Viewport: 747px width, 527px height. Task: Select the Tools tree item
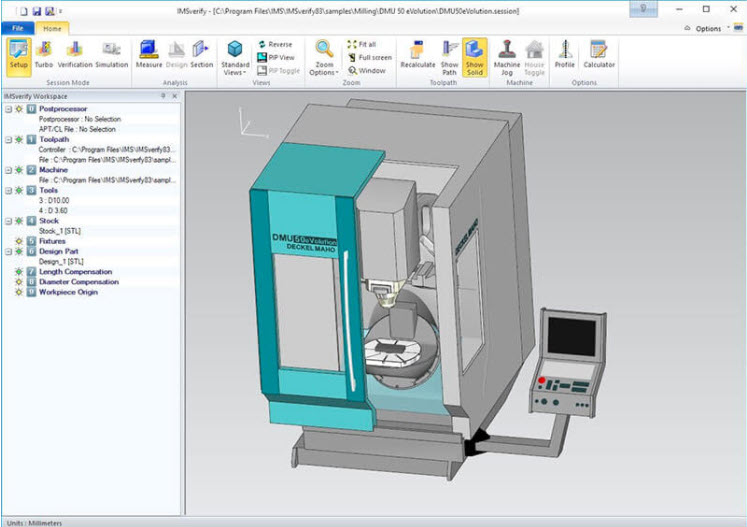[x=48, y=191]
